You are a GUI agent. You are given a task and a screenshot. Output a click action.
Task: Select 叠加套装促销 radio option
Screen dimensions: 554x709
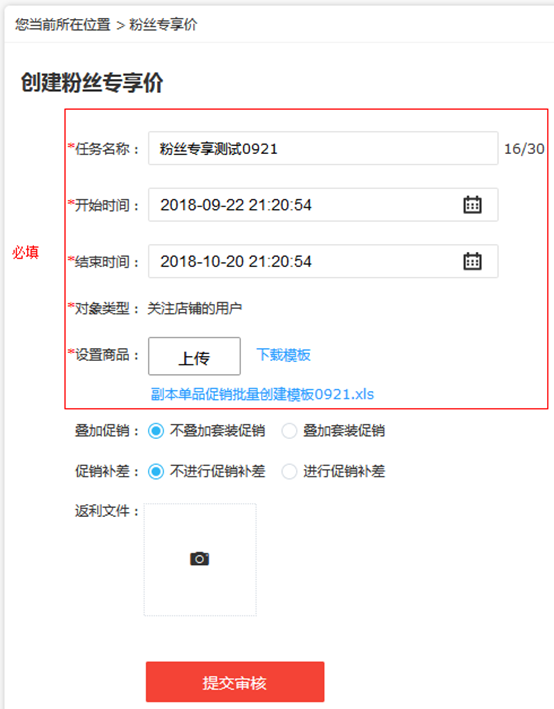[x=289, y=431]
